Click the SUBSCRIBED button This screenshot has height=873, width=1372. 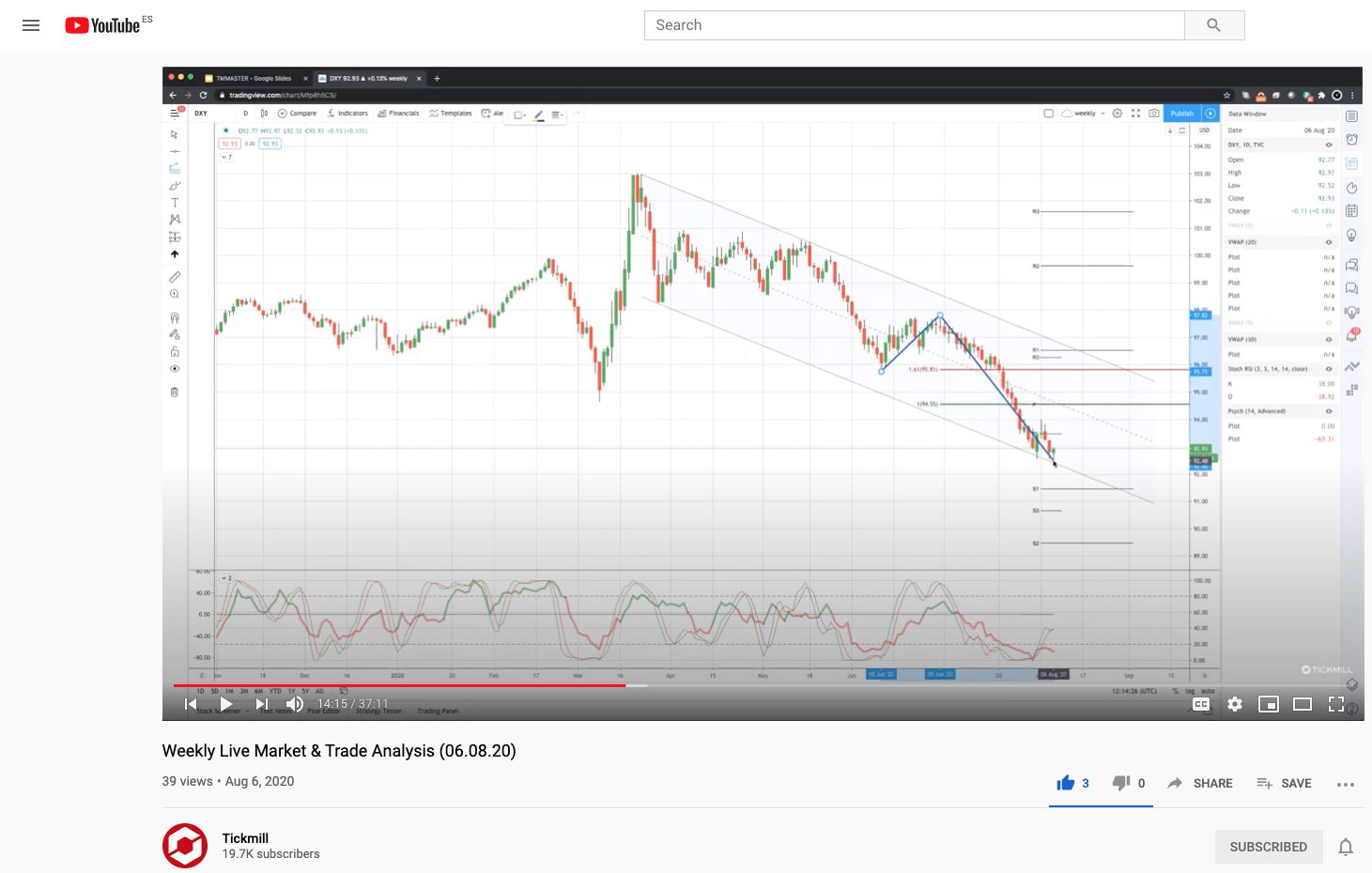(1269, 847)
